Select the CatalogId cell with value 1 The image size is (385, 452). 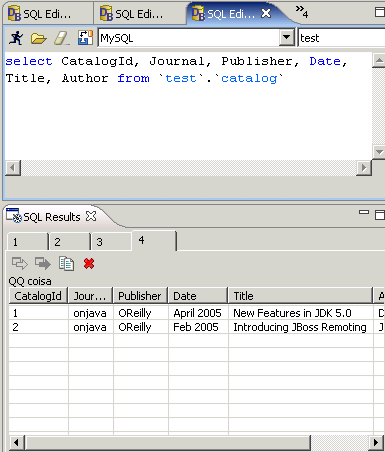coord(38,313)
